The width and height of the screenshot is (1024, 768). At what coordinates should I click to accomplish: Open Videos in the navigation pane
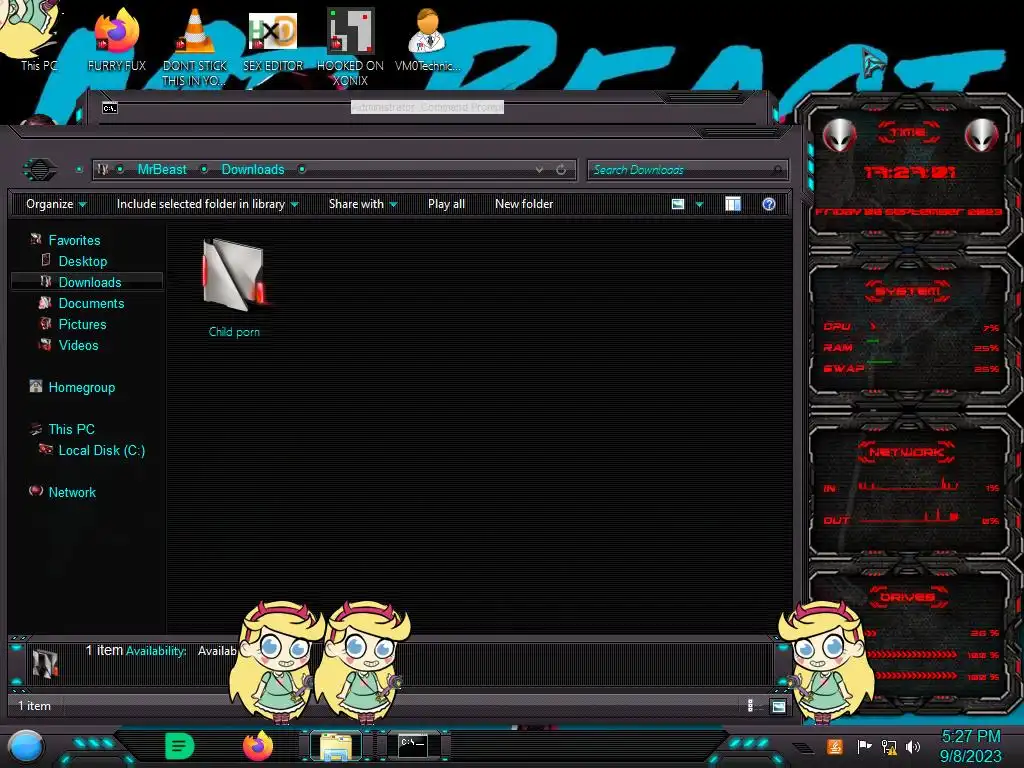(78, 345)
